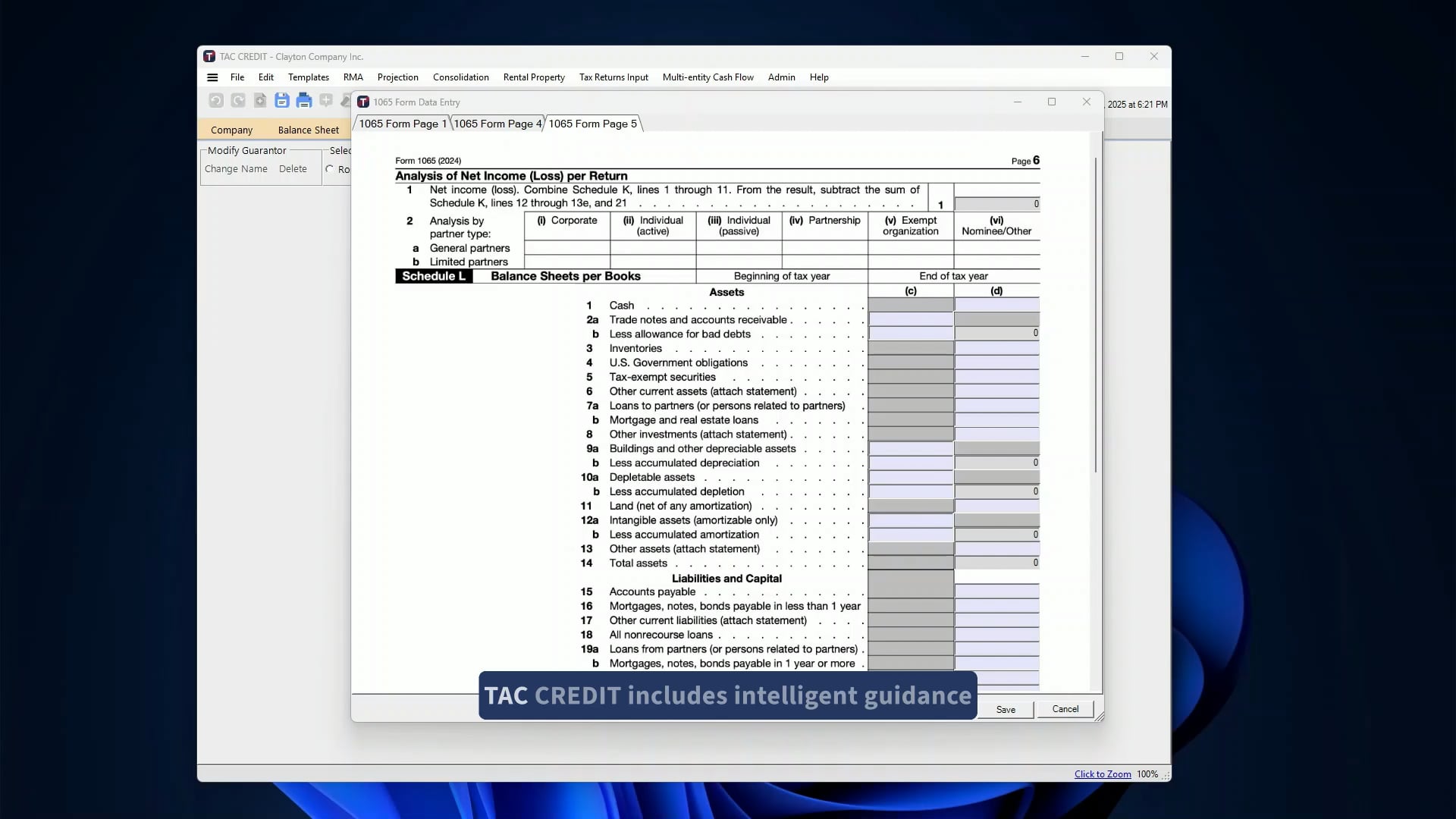Open a new document via the new file icon

point(260,100)
